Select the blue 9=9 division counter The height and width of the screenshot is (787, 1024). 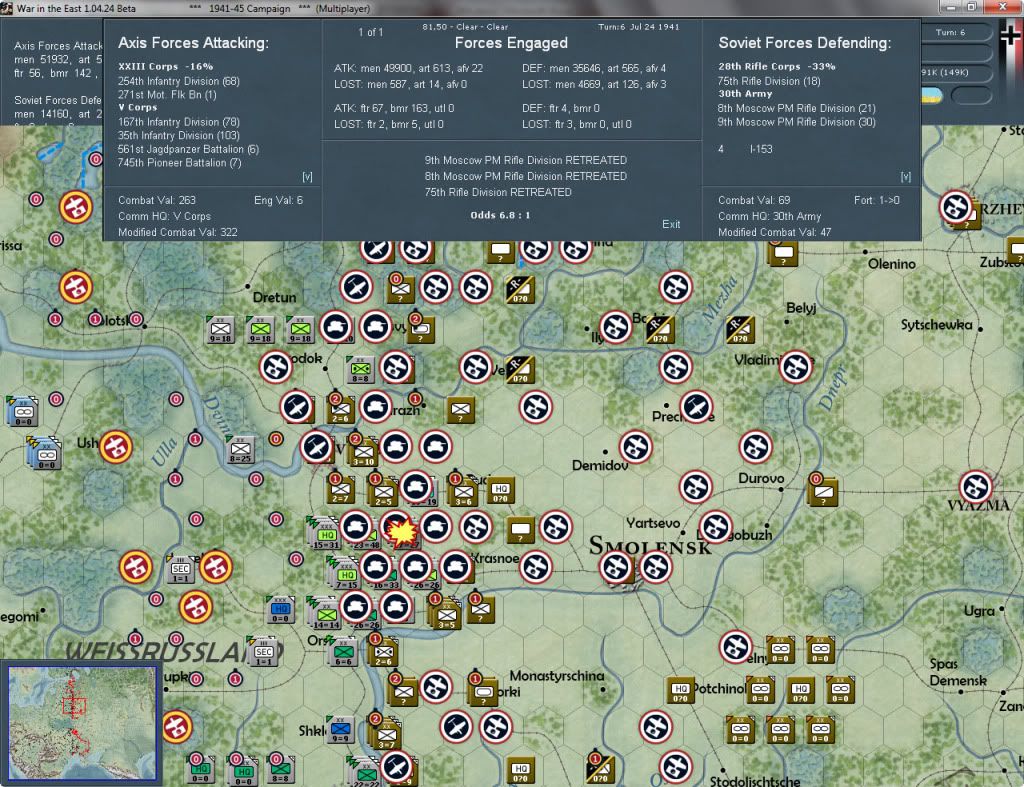click(x=340, y=729)
